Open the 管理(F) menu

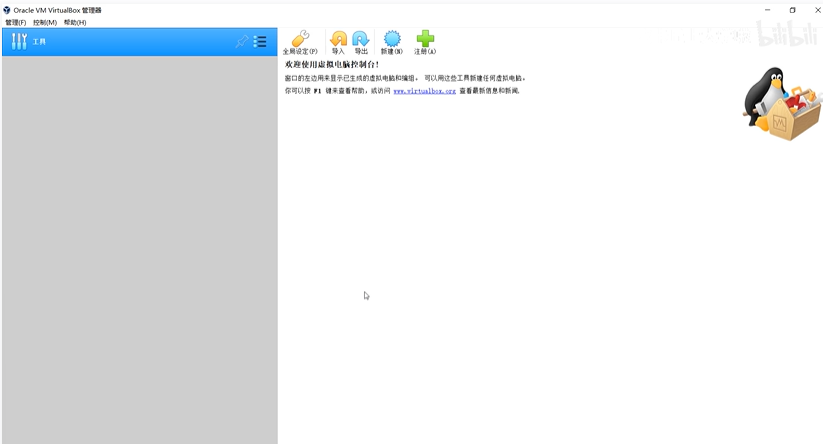pyautogui.click(x=16, y=23)
